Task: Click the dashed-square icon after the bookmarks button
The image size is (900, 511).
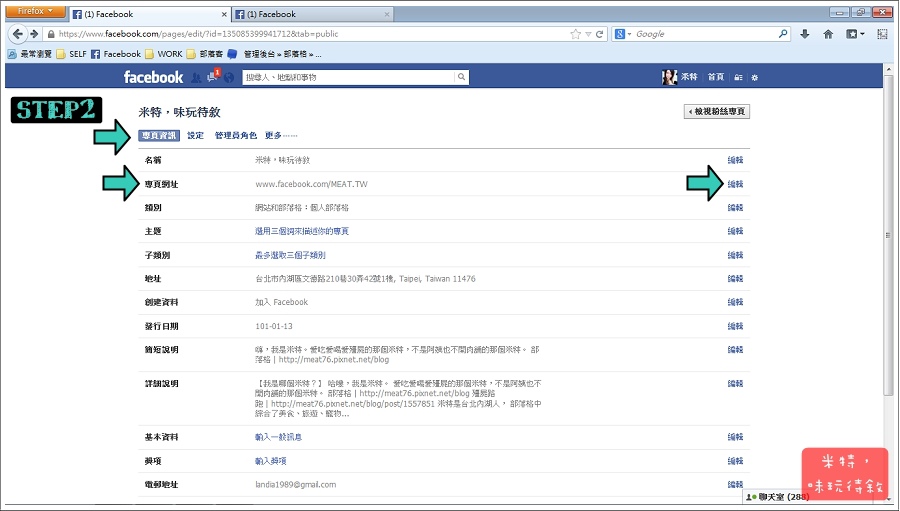Action: tap(882, 34)
